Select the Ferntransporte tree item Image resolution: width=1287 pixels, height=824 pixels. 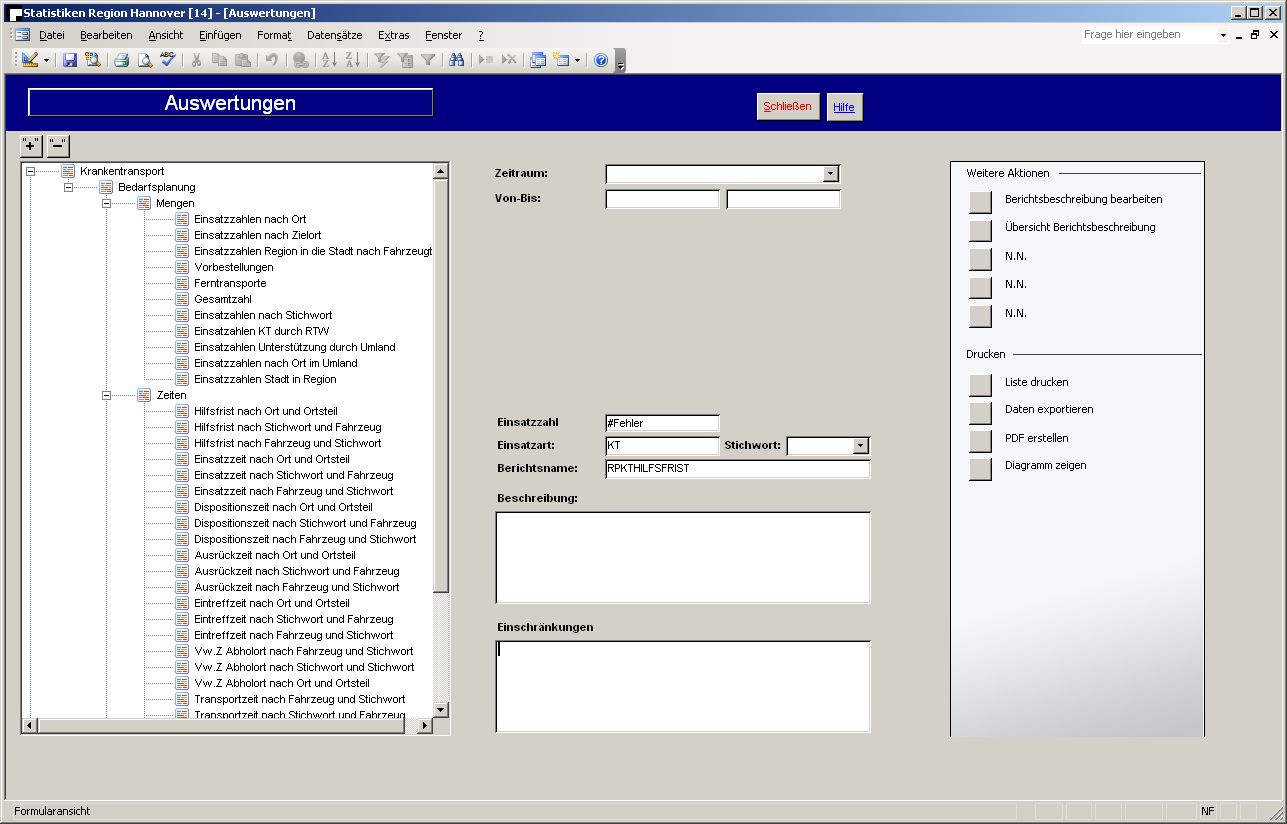coord(230,283)
